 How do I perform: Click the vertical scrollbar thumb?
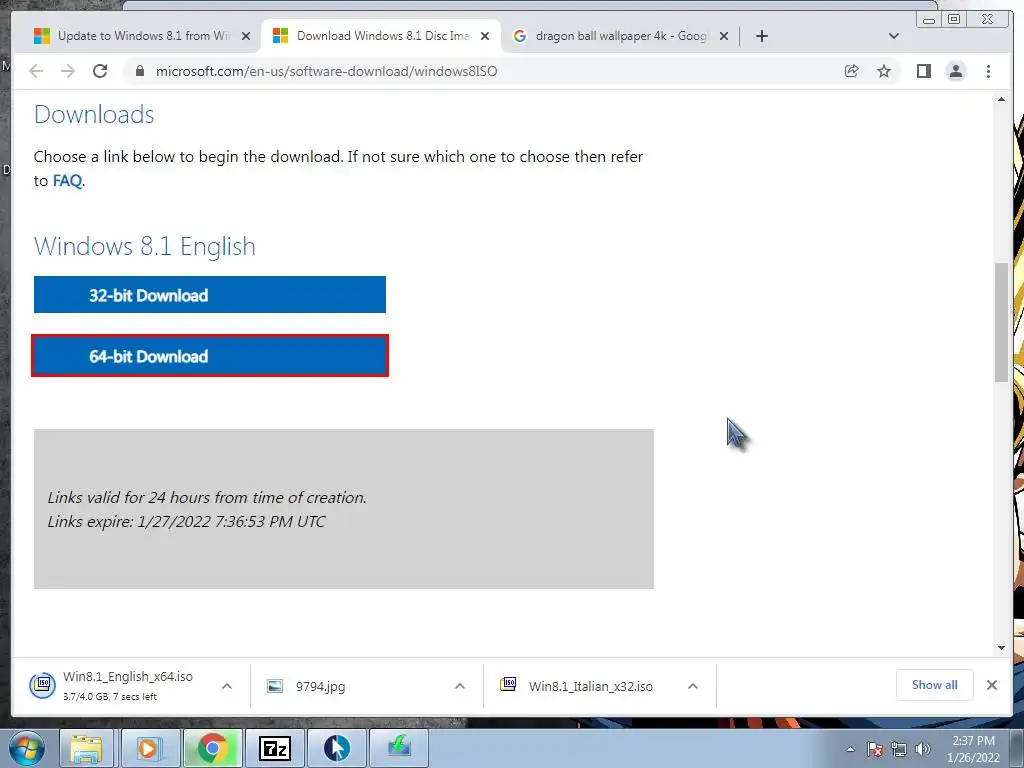click(x=1001, y=323)
